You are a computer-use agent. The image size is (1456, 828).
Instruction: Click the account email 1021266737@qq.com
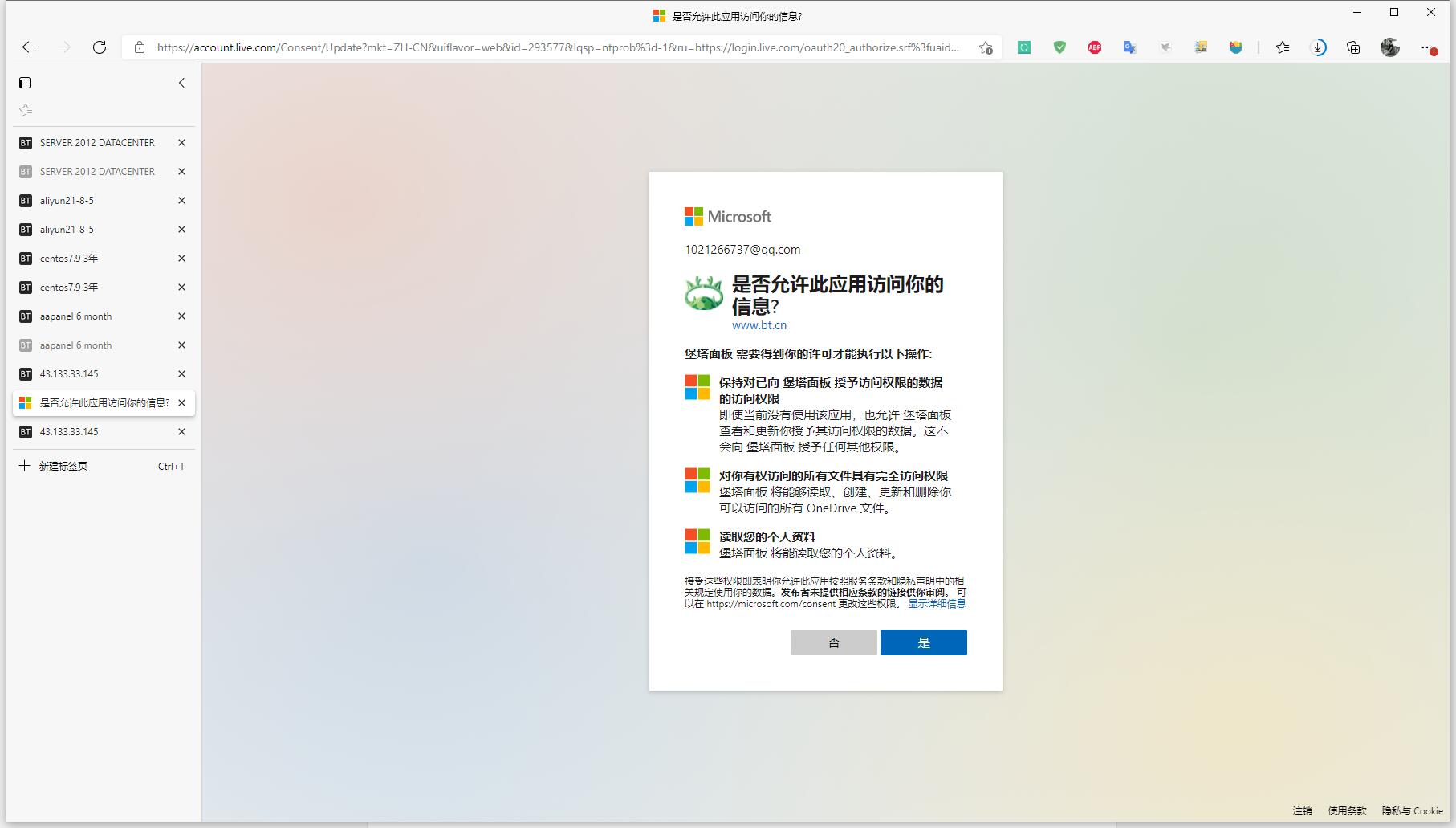point(742,250)
